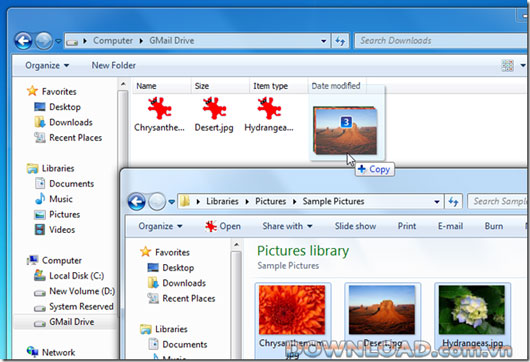Select Libraries in GMail Drive window sidebar
Image resolution: width=530 pixels, height=362 pixels.
tap(51, 168)
